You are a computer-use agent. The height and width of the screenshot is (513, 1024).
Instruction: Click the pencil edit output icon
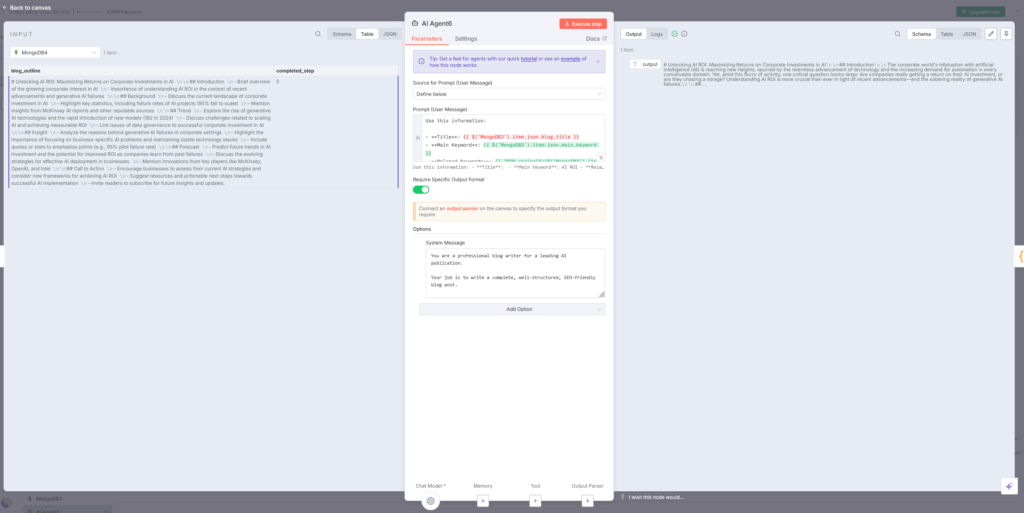[x=991, y=34]
